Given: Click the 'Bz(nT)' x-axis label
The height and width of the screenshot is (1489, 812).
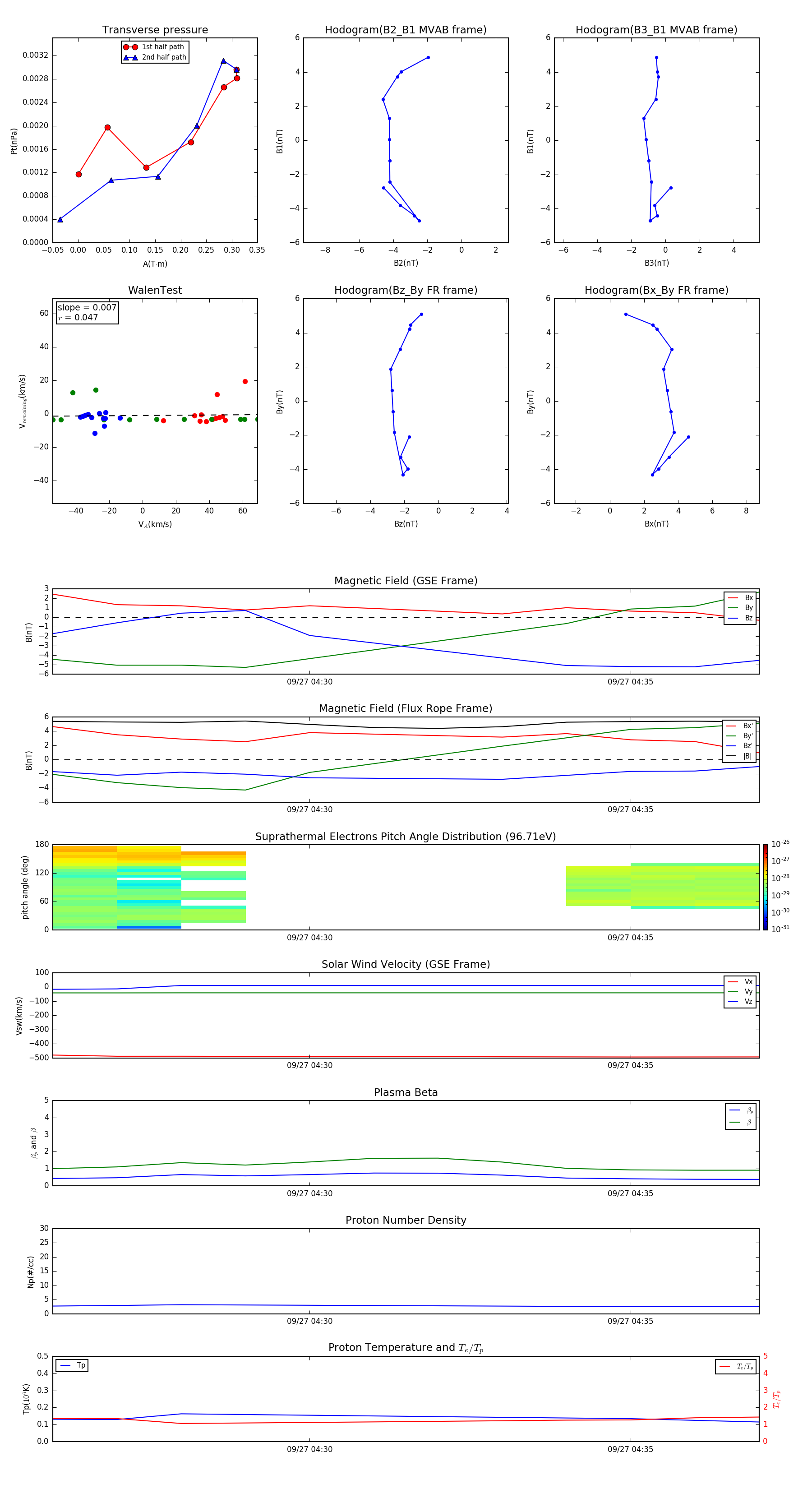Looking at the screenshot, I should pos(406,524).
